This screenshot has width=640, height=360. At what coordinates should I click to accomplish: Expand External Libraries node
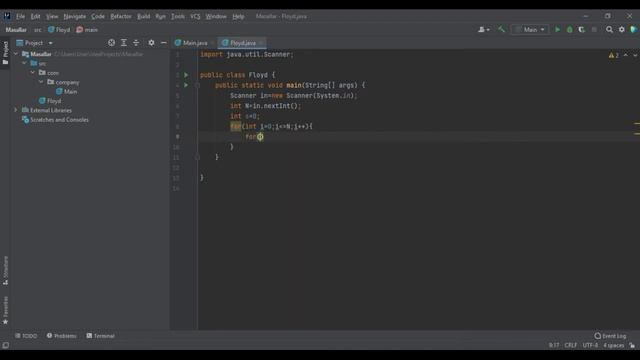pyautogui.click(x=16, y=110)
